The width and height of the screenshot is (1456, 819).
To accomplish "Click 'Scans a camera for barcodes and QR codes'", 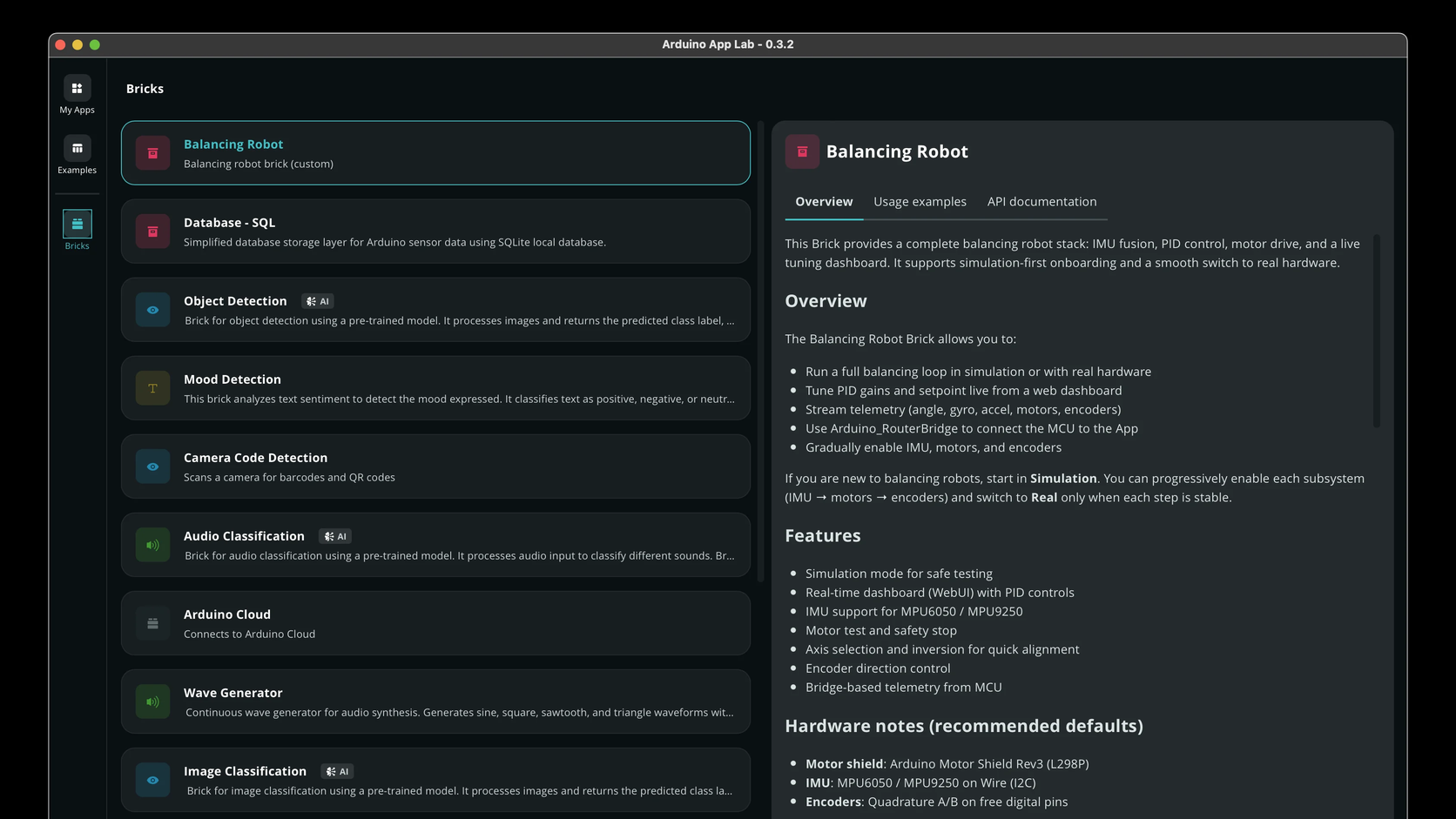I will click(289, 478).
